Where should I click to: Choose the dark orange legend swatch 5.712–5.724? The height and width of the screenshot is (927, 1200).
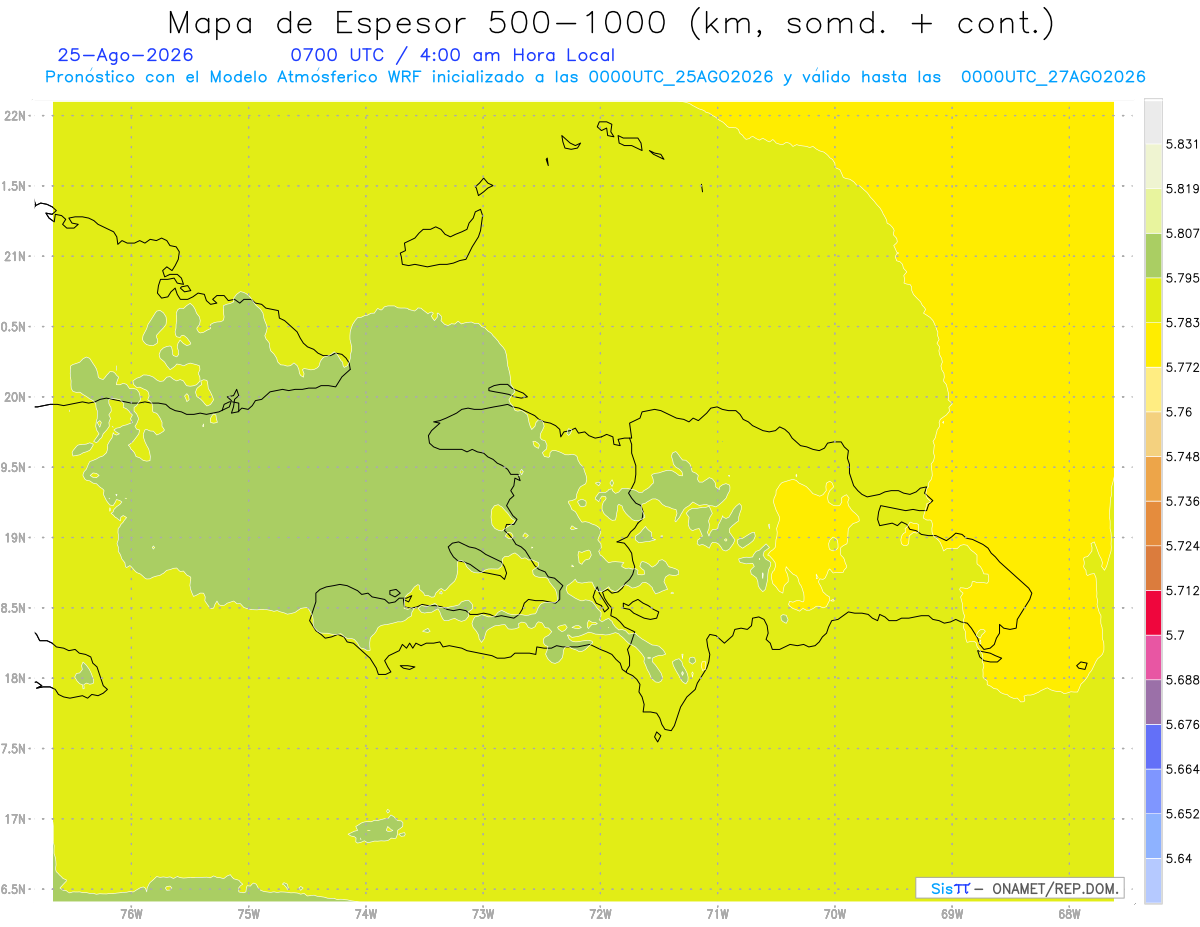1153,567
